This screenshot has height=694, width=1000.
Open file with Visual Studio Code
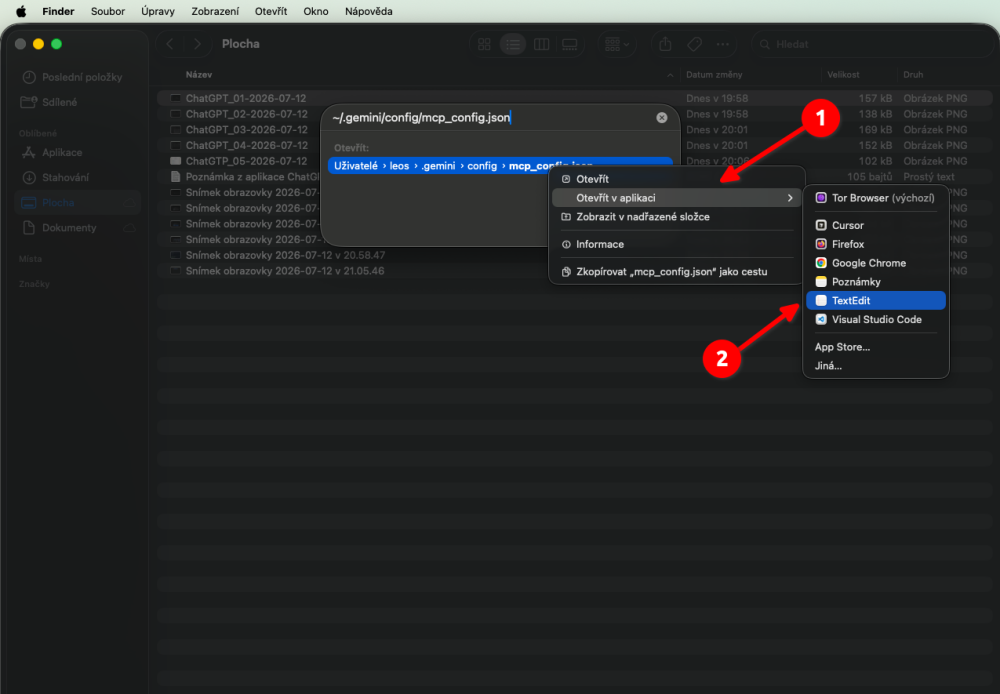875,320
